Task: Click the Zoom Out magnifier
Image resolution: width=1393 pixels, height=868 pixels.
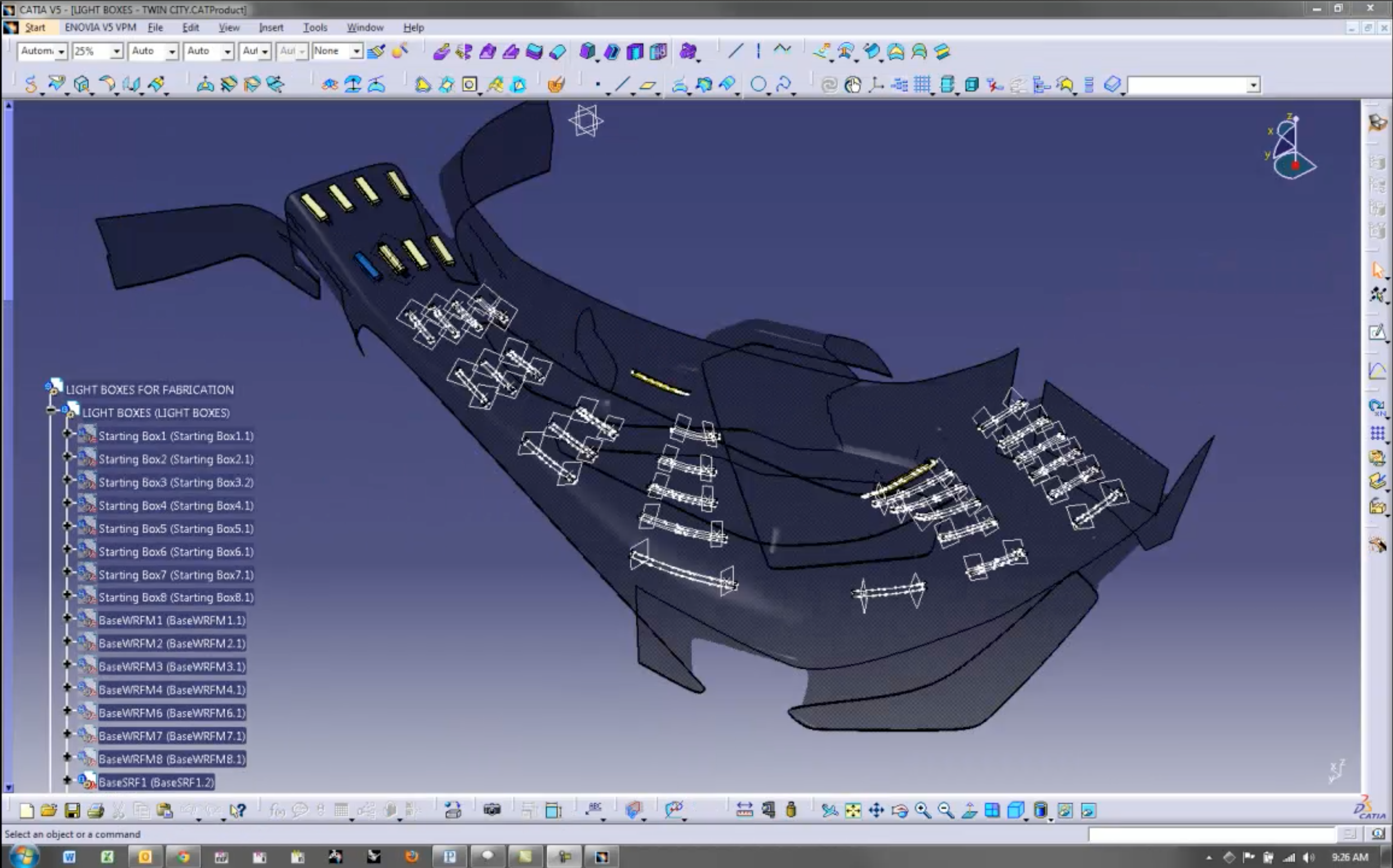Action: [946, 810]
